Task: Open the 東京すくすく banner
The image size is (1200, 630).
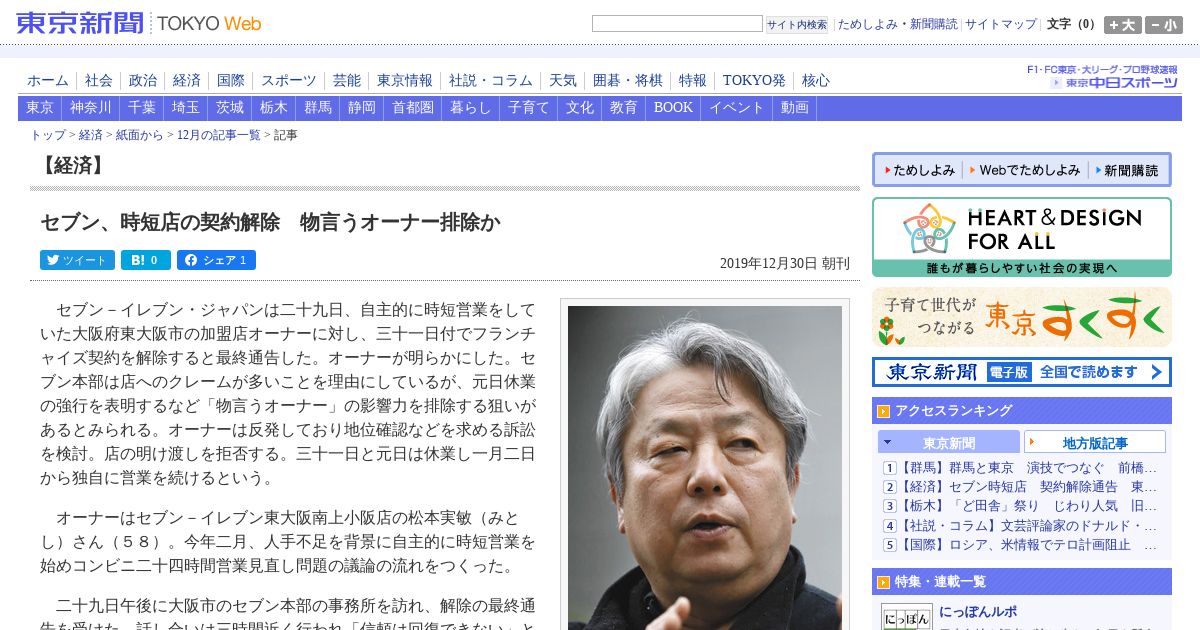Action: [x=1022, y=317]
